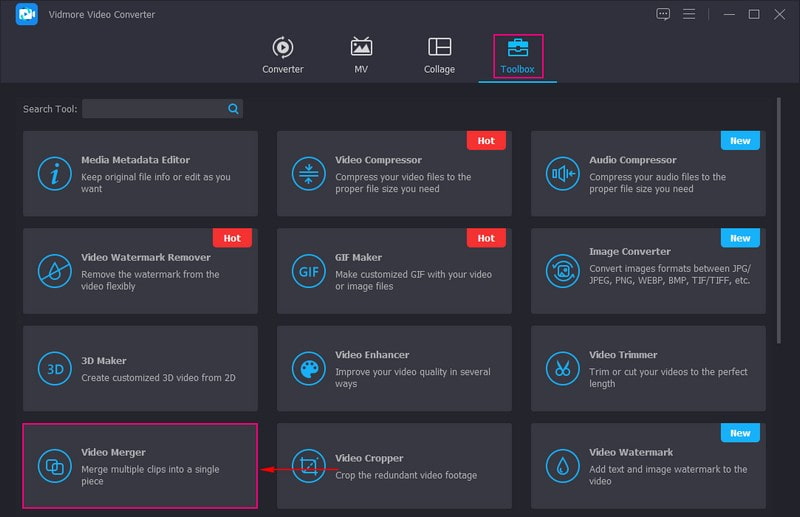
Task: Click the 3D Maker icon
Action: coord(54,368)
